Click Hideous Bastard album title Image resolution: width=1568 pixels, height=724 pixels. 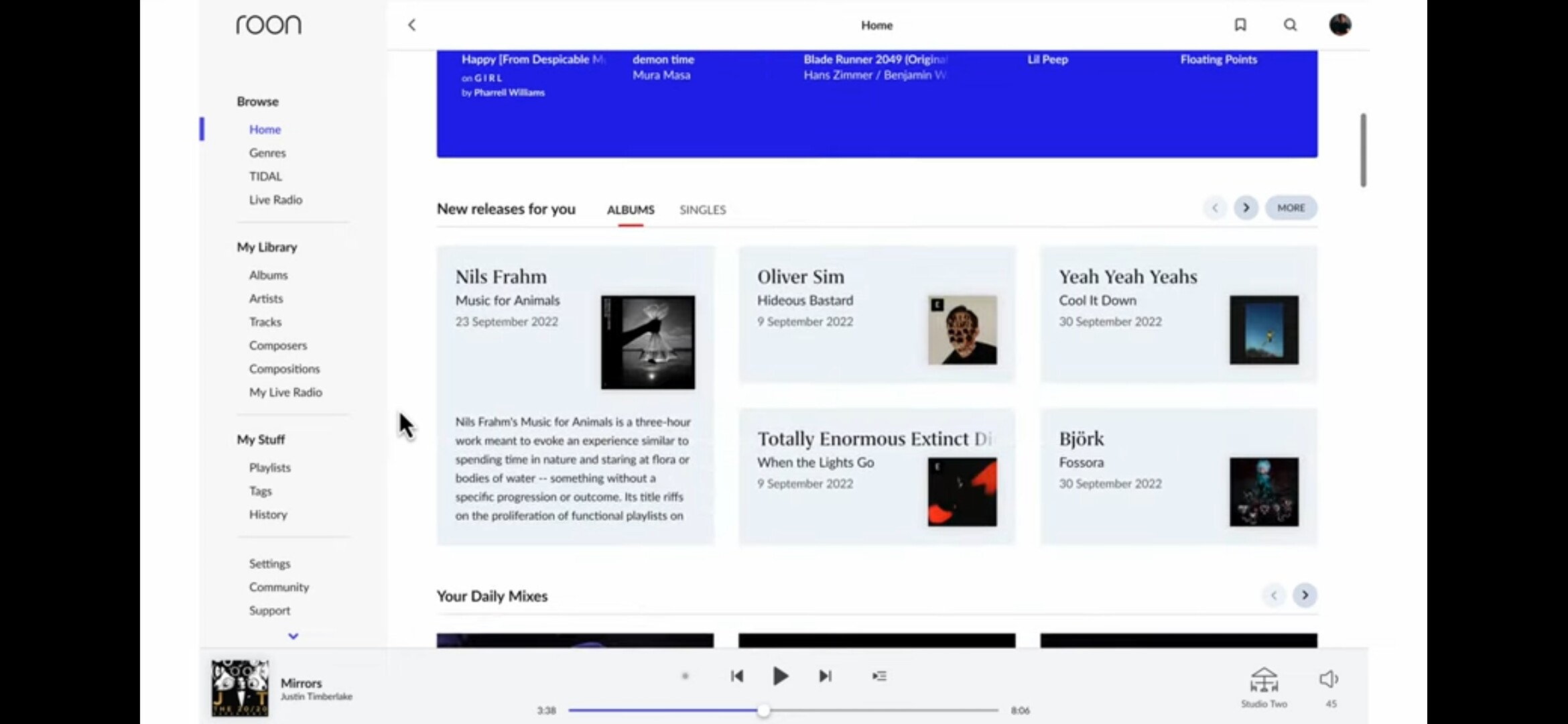(x=805, y=300)
